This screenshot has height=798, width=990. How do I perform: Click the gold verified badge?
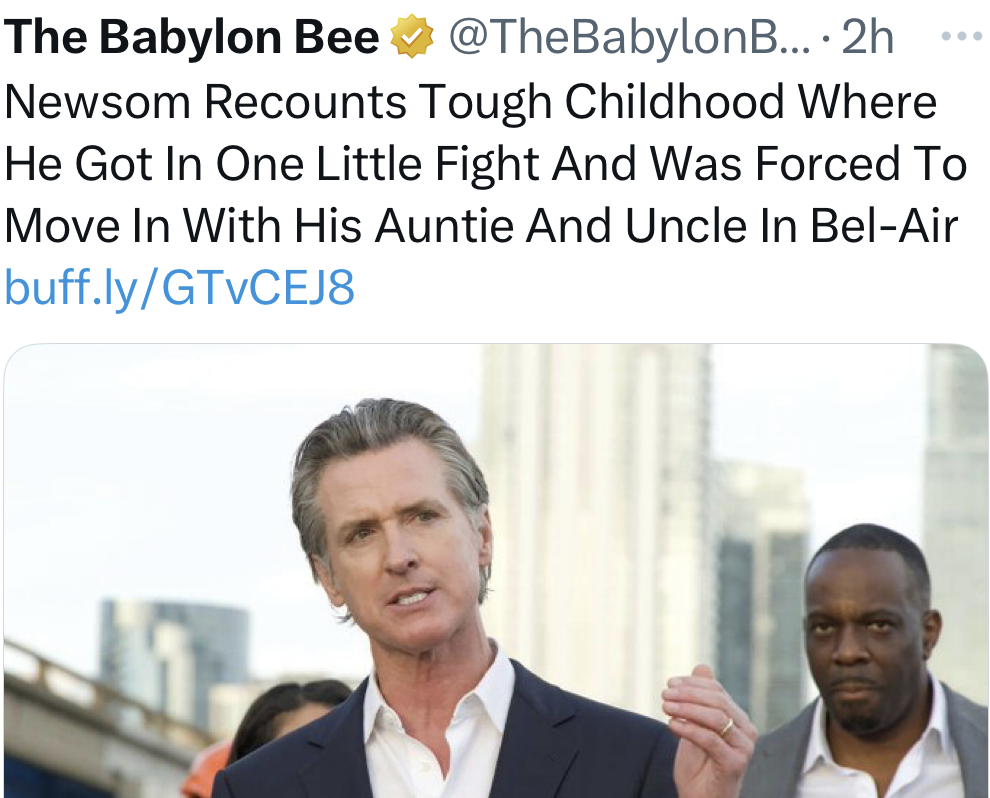click(x=412, y=36)
